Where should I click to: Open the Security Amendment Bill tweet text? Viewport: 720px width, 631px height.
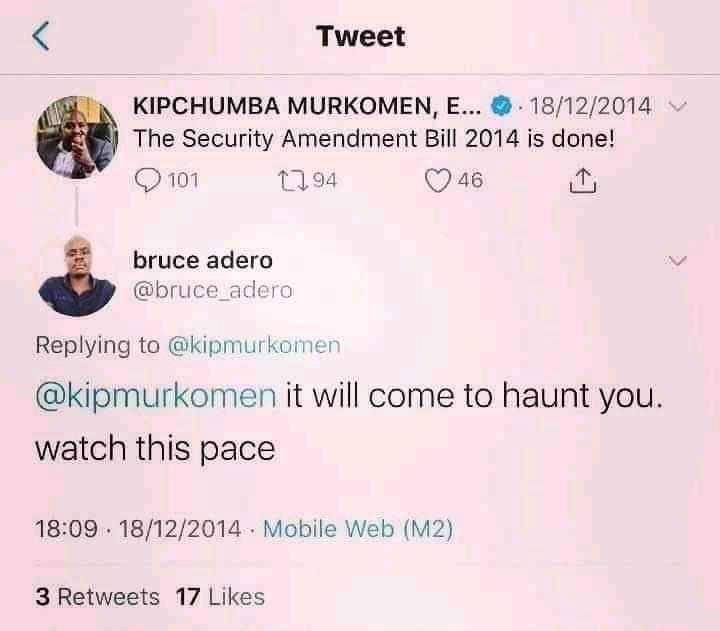point(374,138)
